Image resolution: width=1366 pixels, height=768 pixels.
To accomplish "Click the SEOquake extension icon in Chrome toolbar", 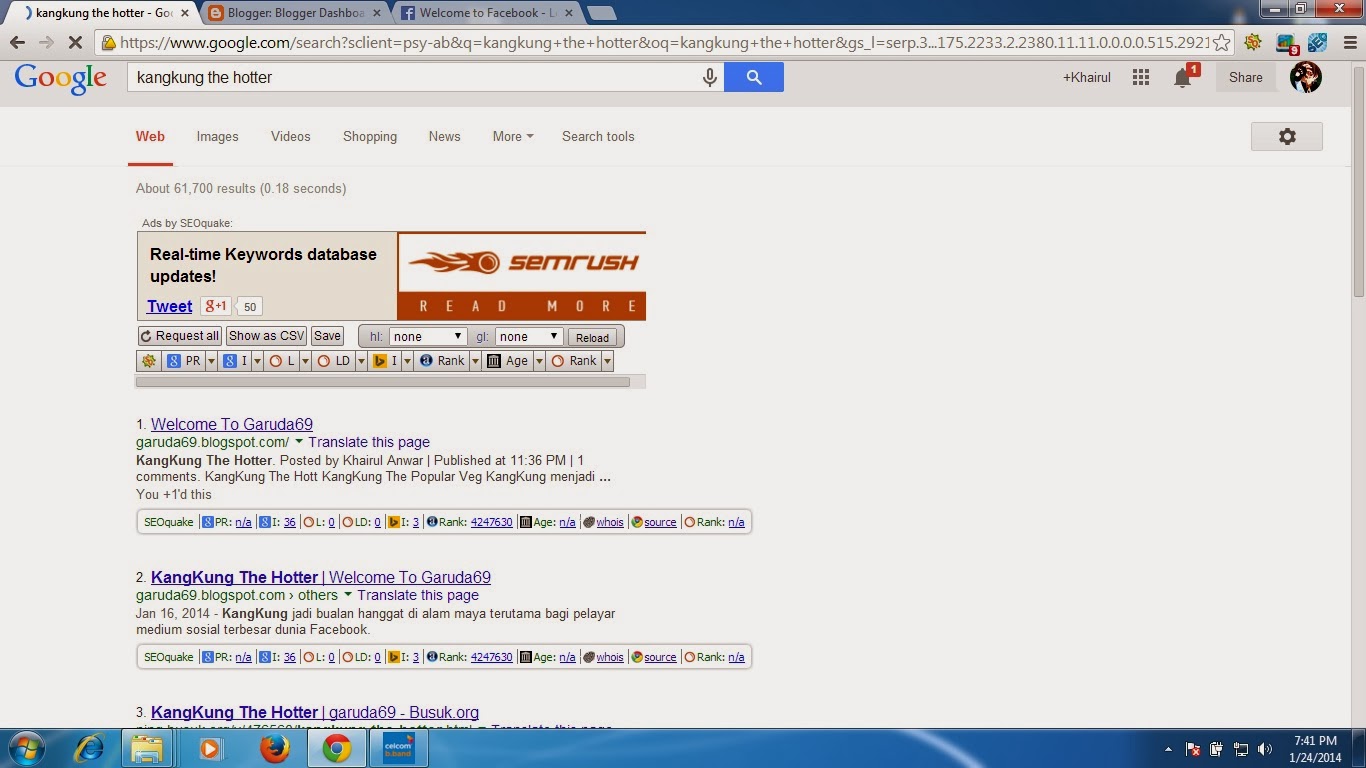I will tap(1253, 43).
